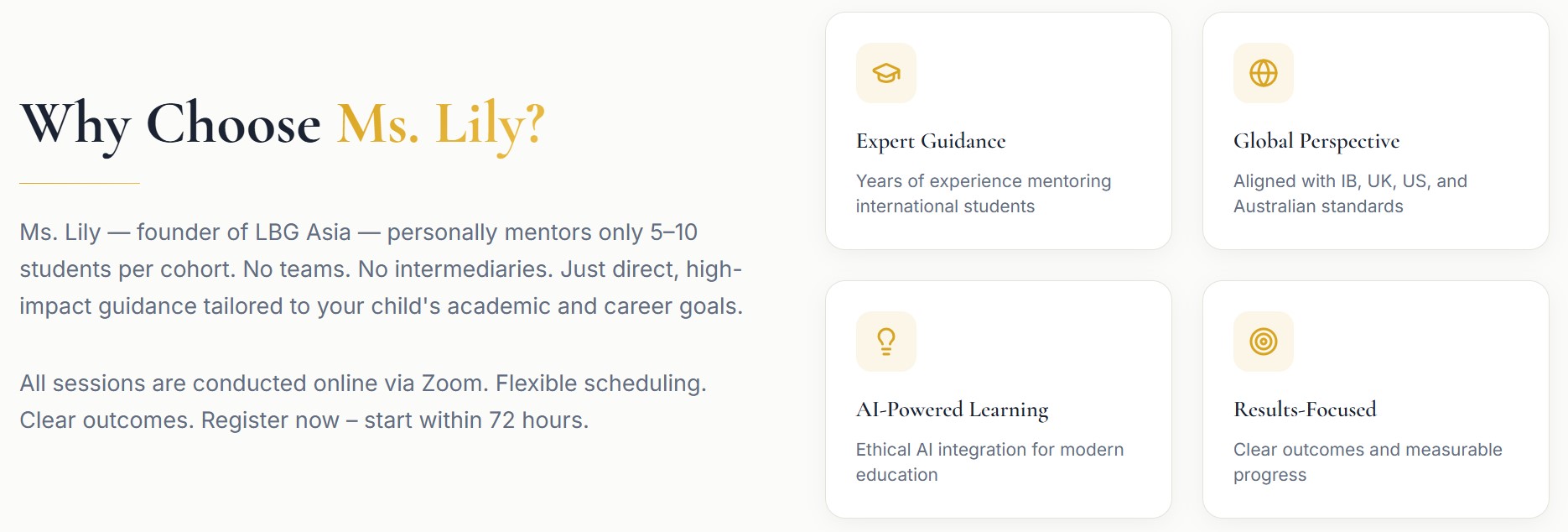The width and height of the screenshot is (1568, 532).
Task: Click the golden "Ms. Lily?" heading text
Action: coord(441,124)
